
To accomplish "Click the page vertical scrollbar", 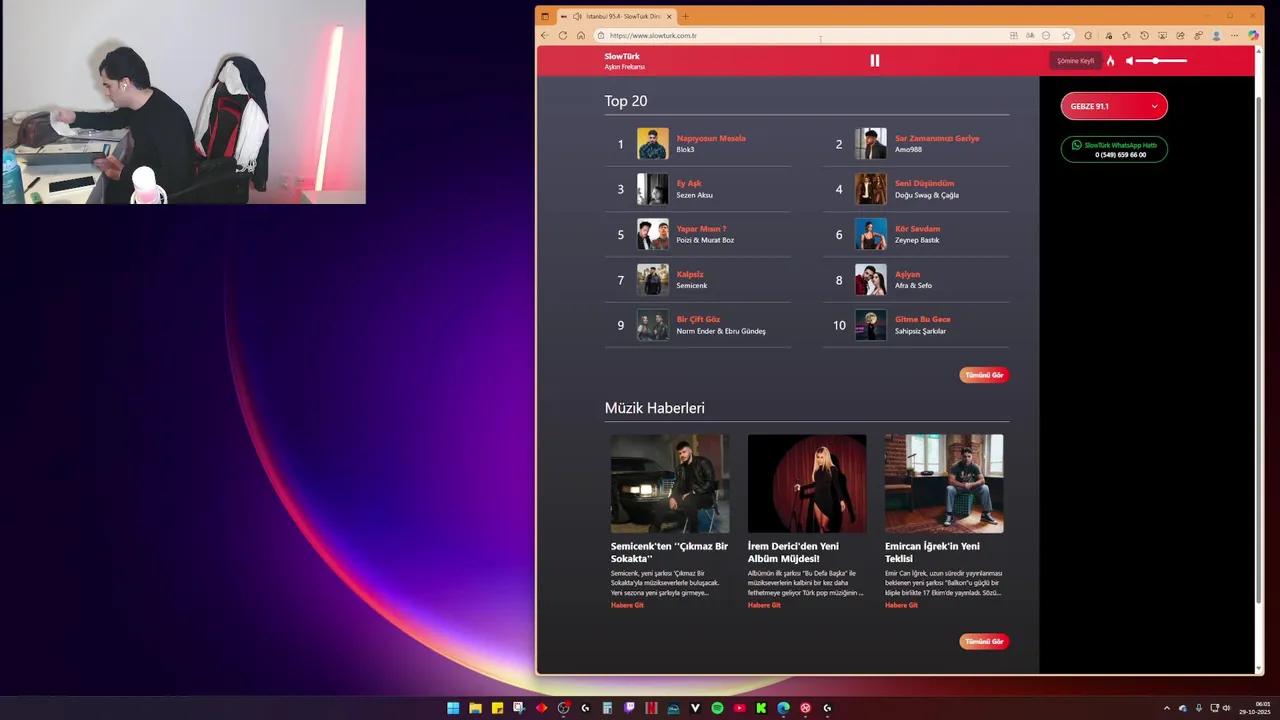I will [1258, 350].
